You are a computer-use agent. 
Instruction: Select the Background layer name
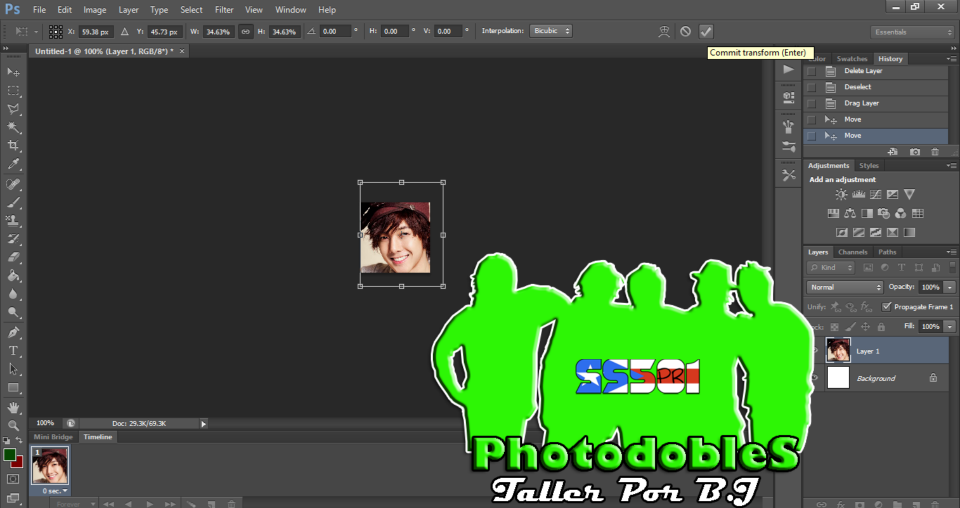tap(876, 378)
